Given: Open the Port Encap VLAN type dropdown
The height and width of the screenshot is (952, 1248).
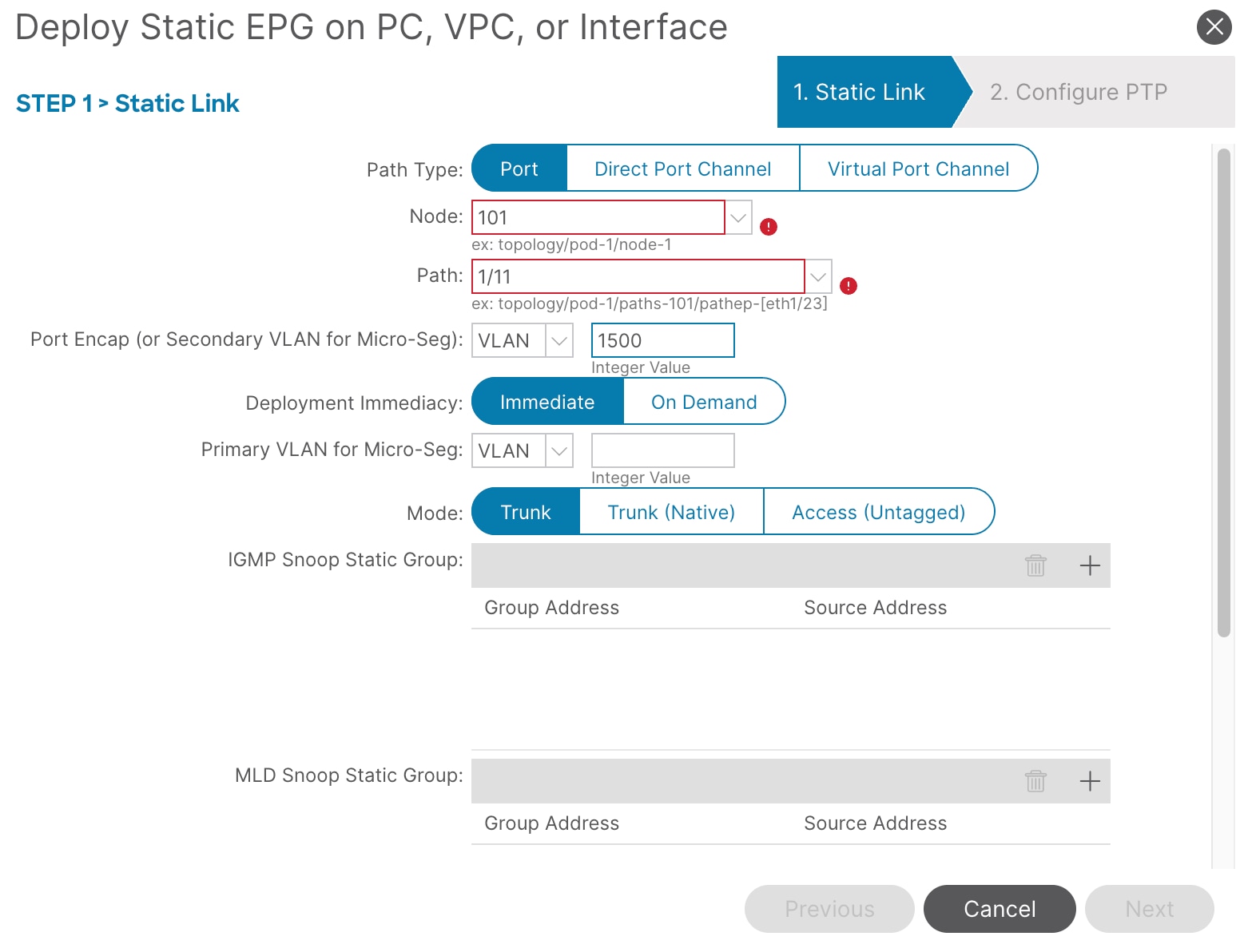Looking at the screenshot, I should pyautogui.click(x=559, y=340).
